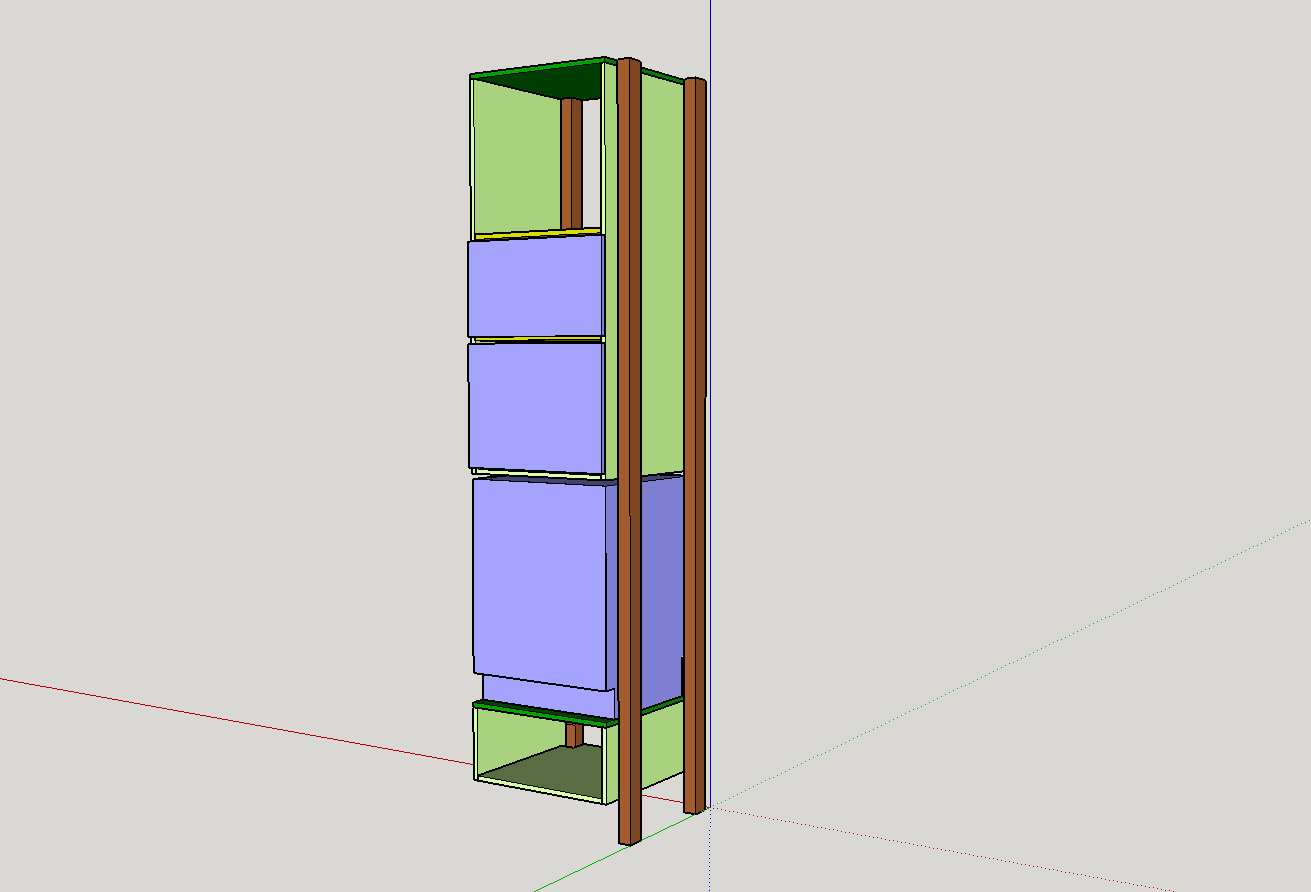The width and height of the screenshot is (1311, 892).
Task: Select the topmost purple drawer front
Action: (536, 286)
